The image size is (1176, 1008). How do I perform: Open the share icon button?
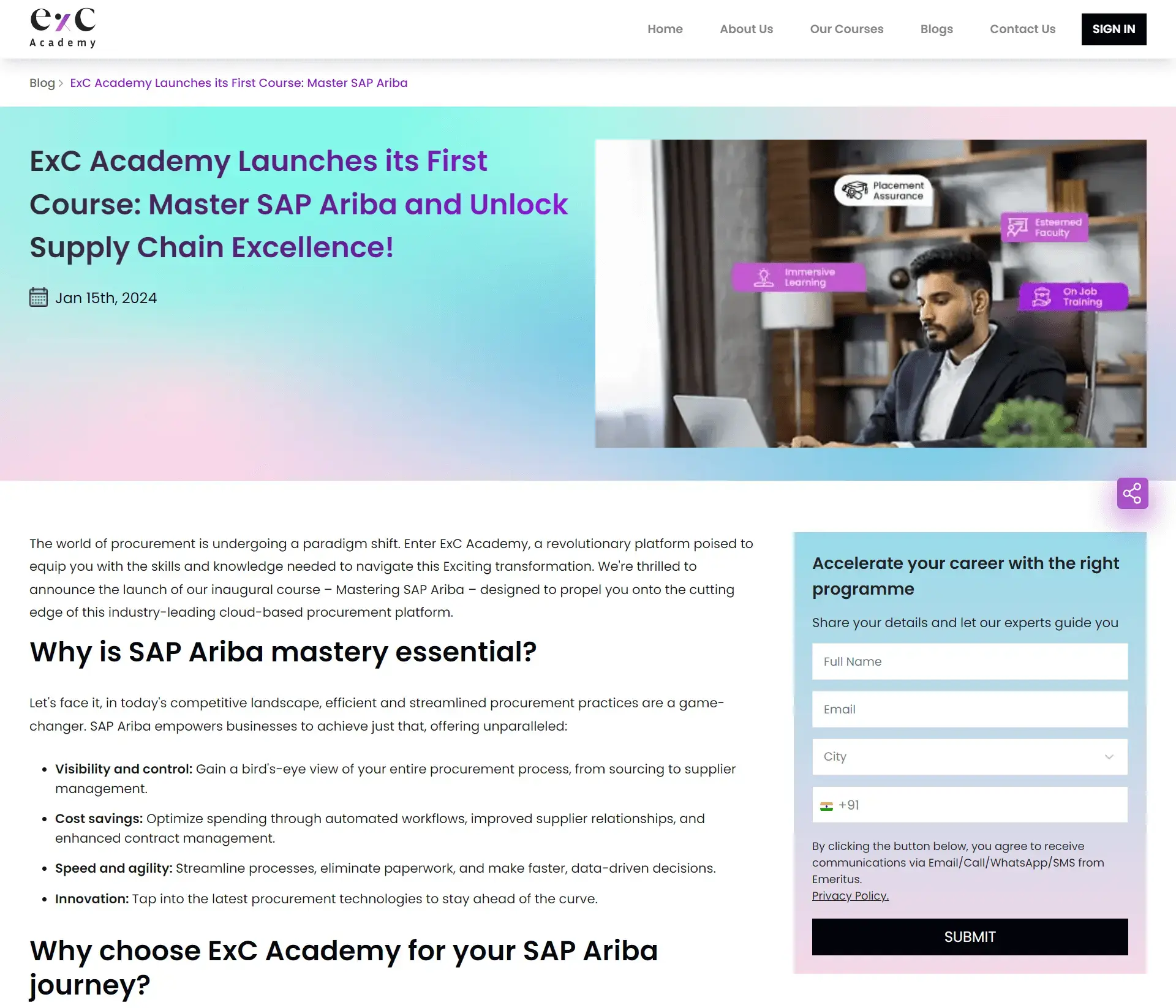click(1132, 494)
